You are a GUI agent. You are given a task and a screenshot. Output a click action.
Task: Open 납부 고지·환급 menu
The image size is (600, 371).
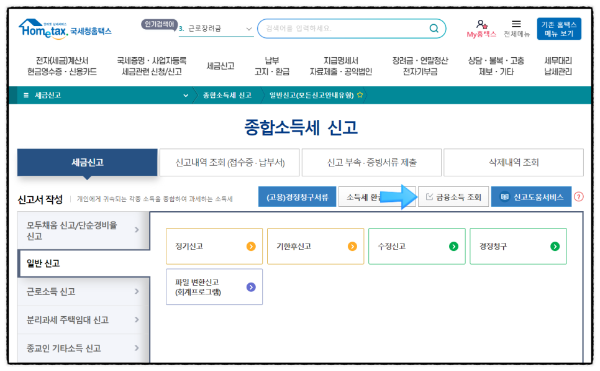coord(272,66)
